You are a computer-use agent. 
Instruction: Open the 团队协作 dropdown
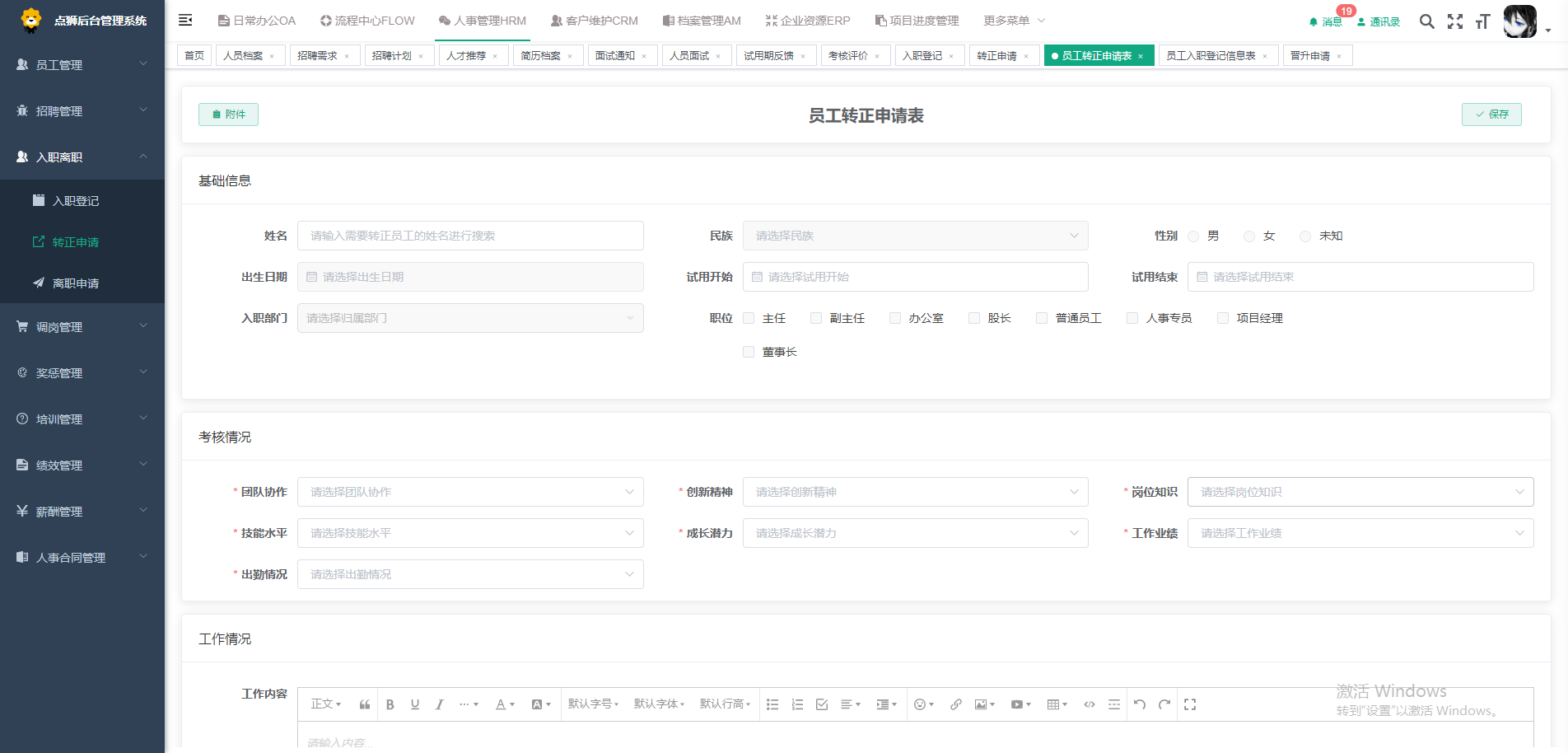pyautogui.click(x=470, y=492)
